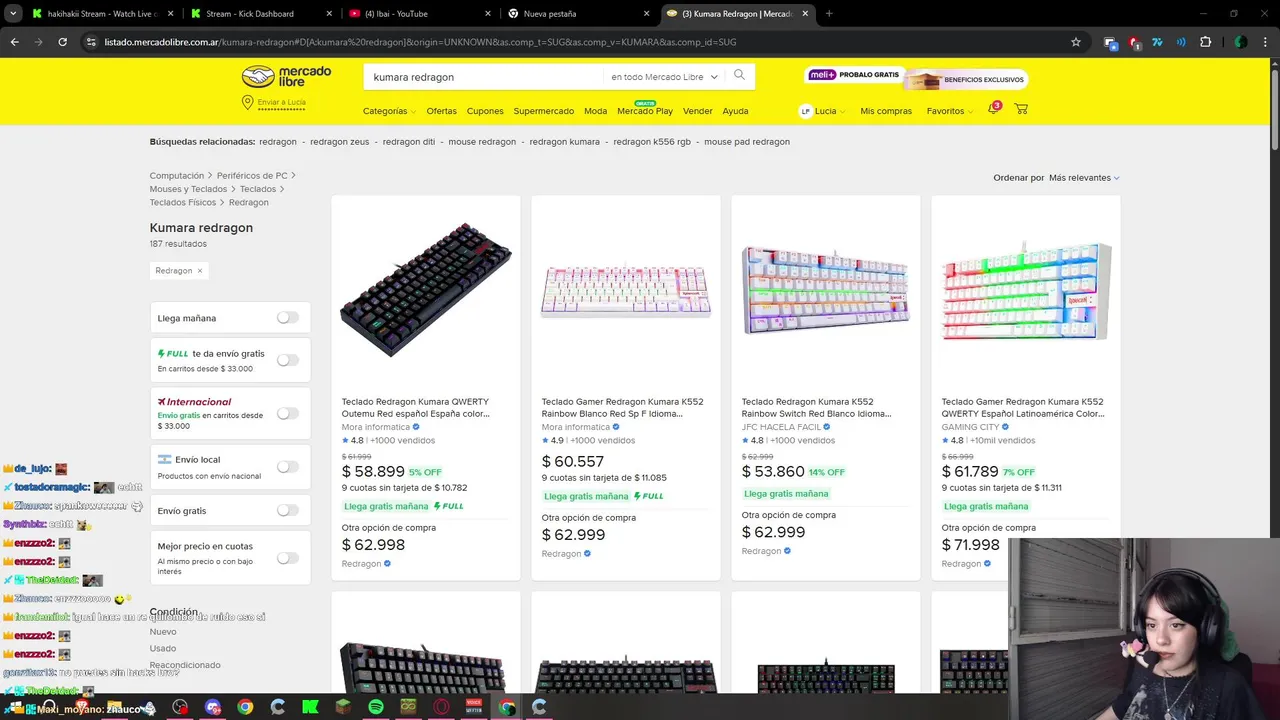Click the search magnifier icon
The height and width of the screenshot is (720, 1280).
(739, 75)
